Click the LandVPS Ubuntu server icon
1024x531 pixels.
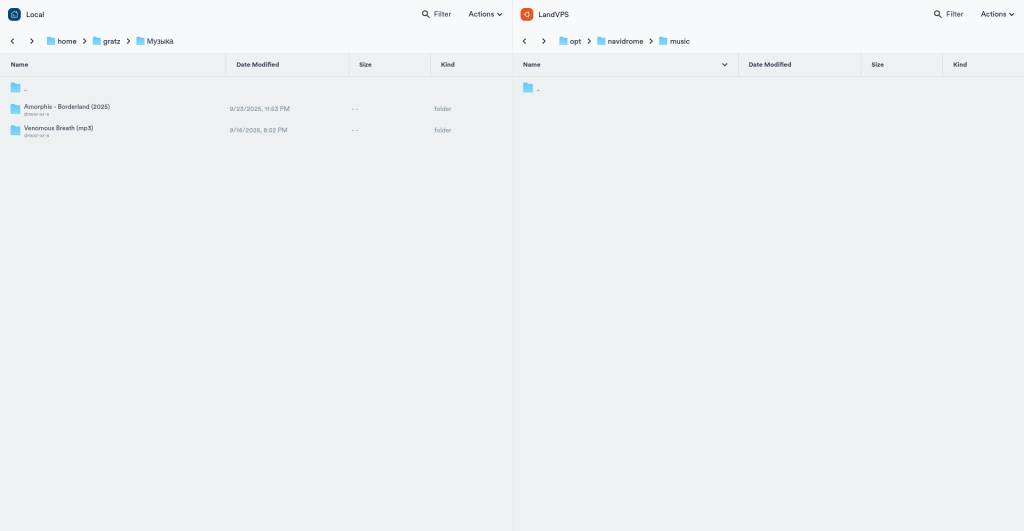pos(526,14)
